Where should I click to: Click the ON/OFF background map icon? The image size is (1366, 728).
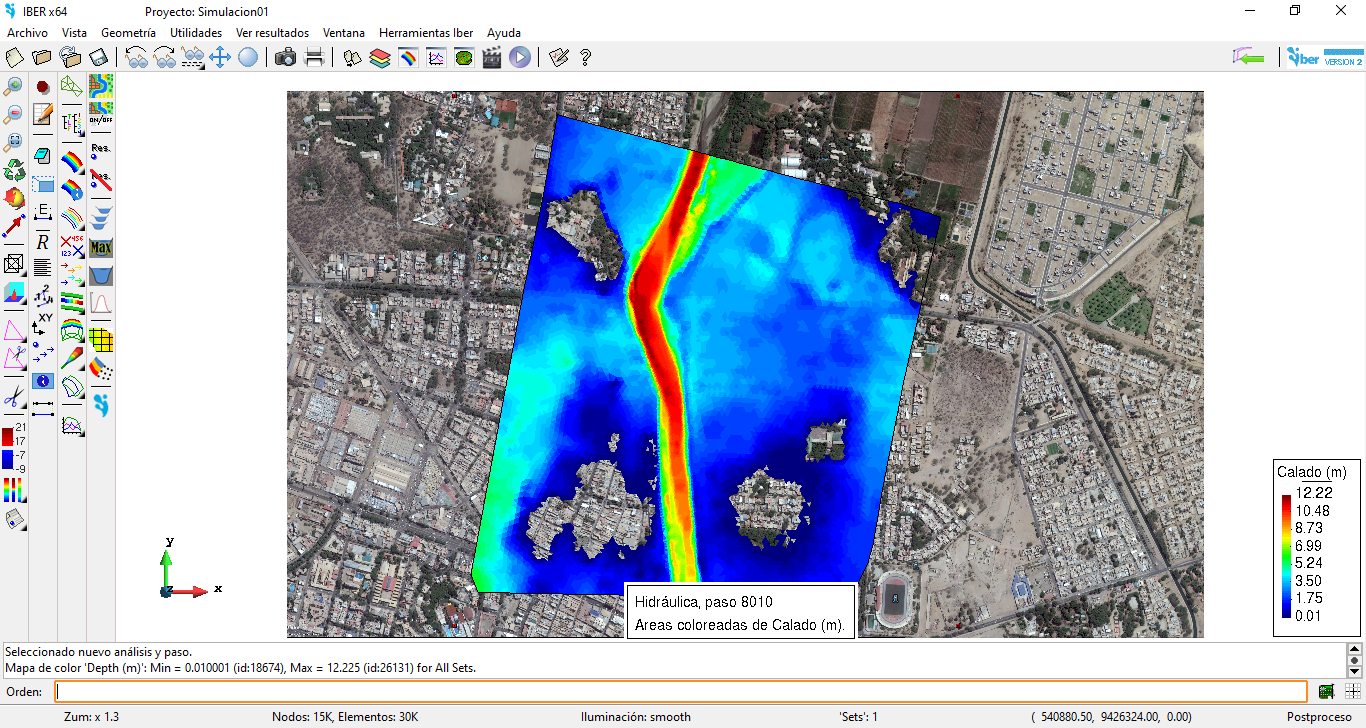(x=100, y=113)
